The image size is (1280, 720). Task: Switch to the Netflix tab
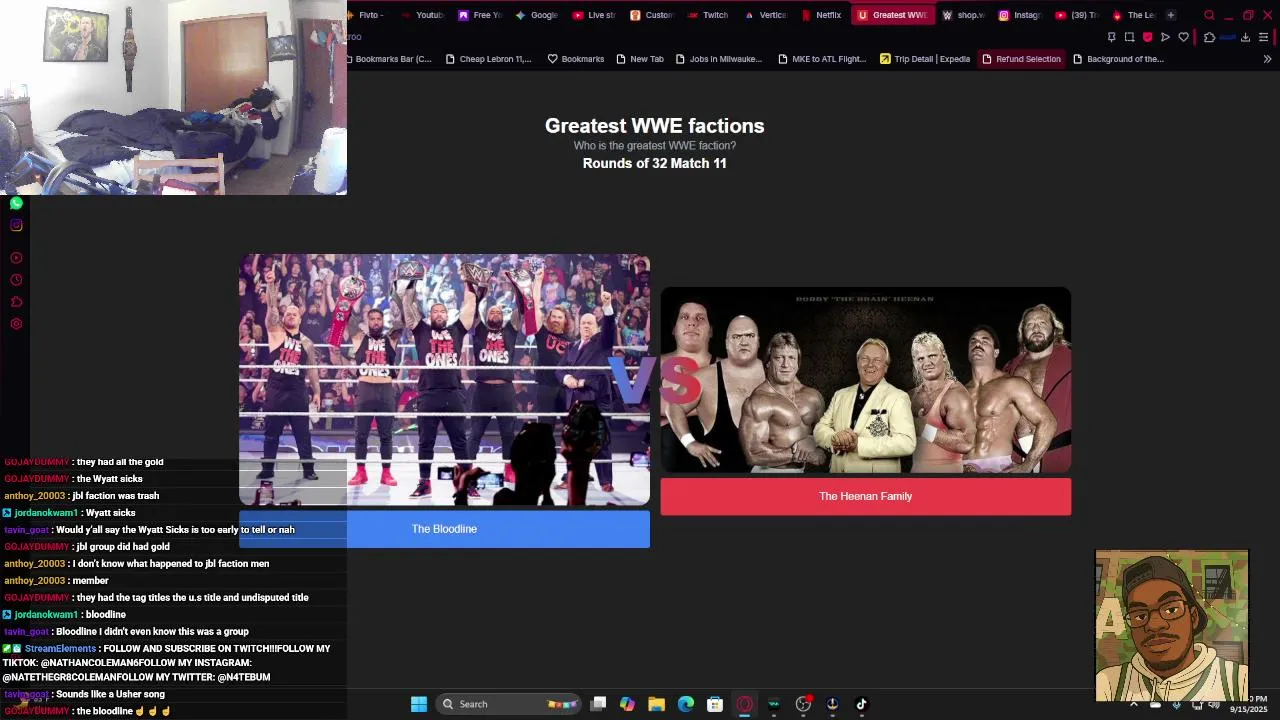coord(822,15)
